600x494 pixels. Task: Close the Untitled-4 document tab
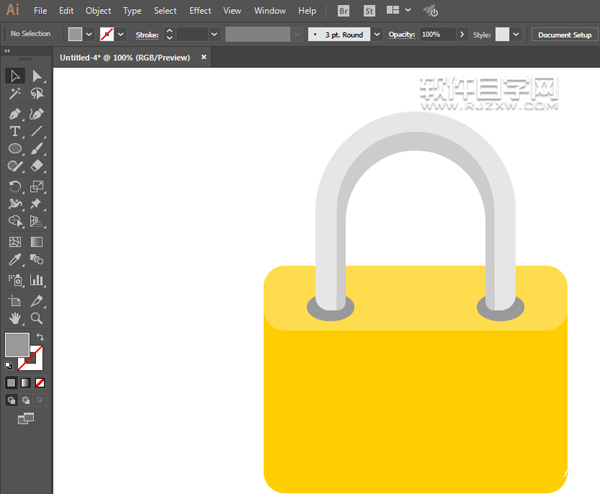coord(204,57)
